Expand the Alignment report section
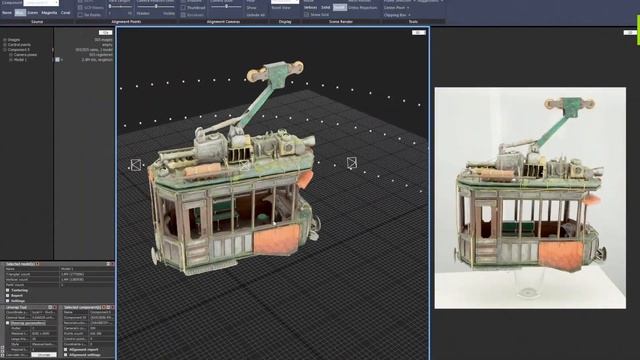Image resolution: width=640 pixels, height=360 pixels. [65, 350]
